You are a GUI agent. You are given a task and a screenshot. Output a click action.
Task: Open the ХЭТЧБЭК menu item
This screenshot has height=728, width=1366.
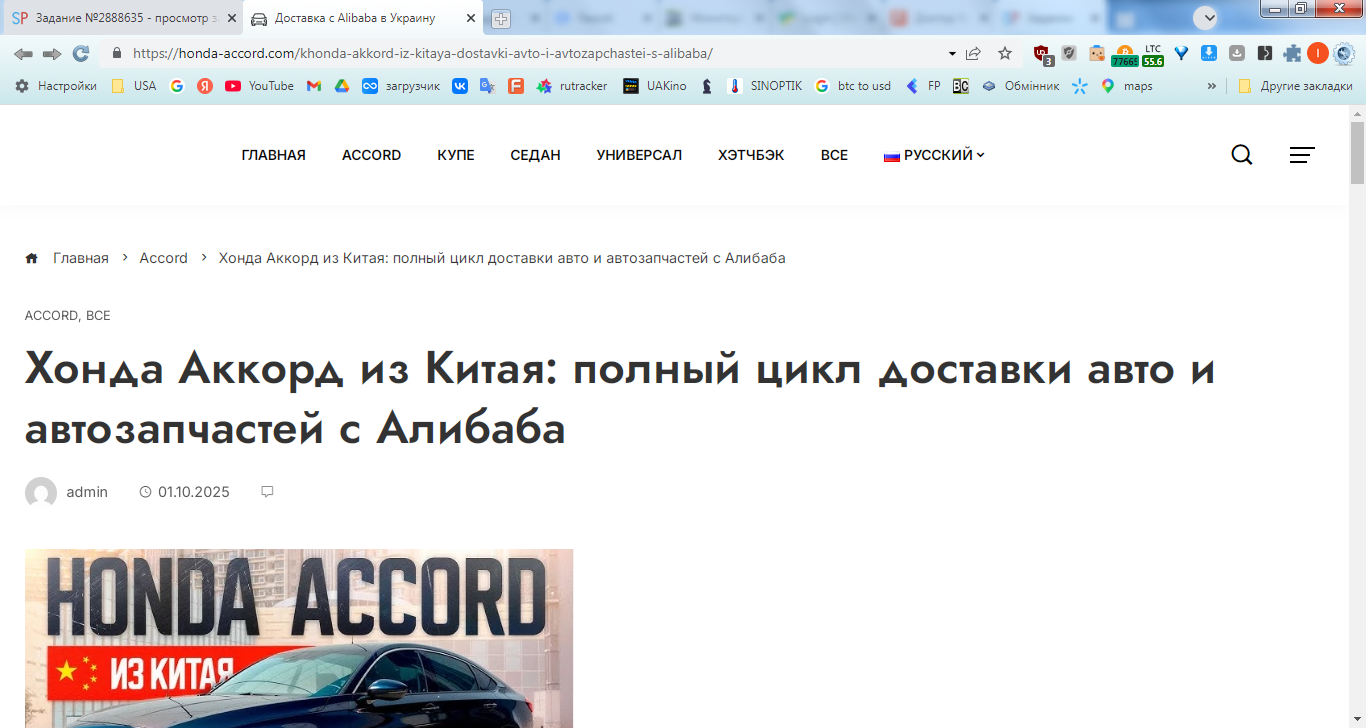751,155
